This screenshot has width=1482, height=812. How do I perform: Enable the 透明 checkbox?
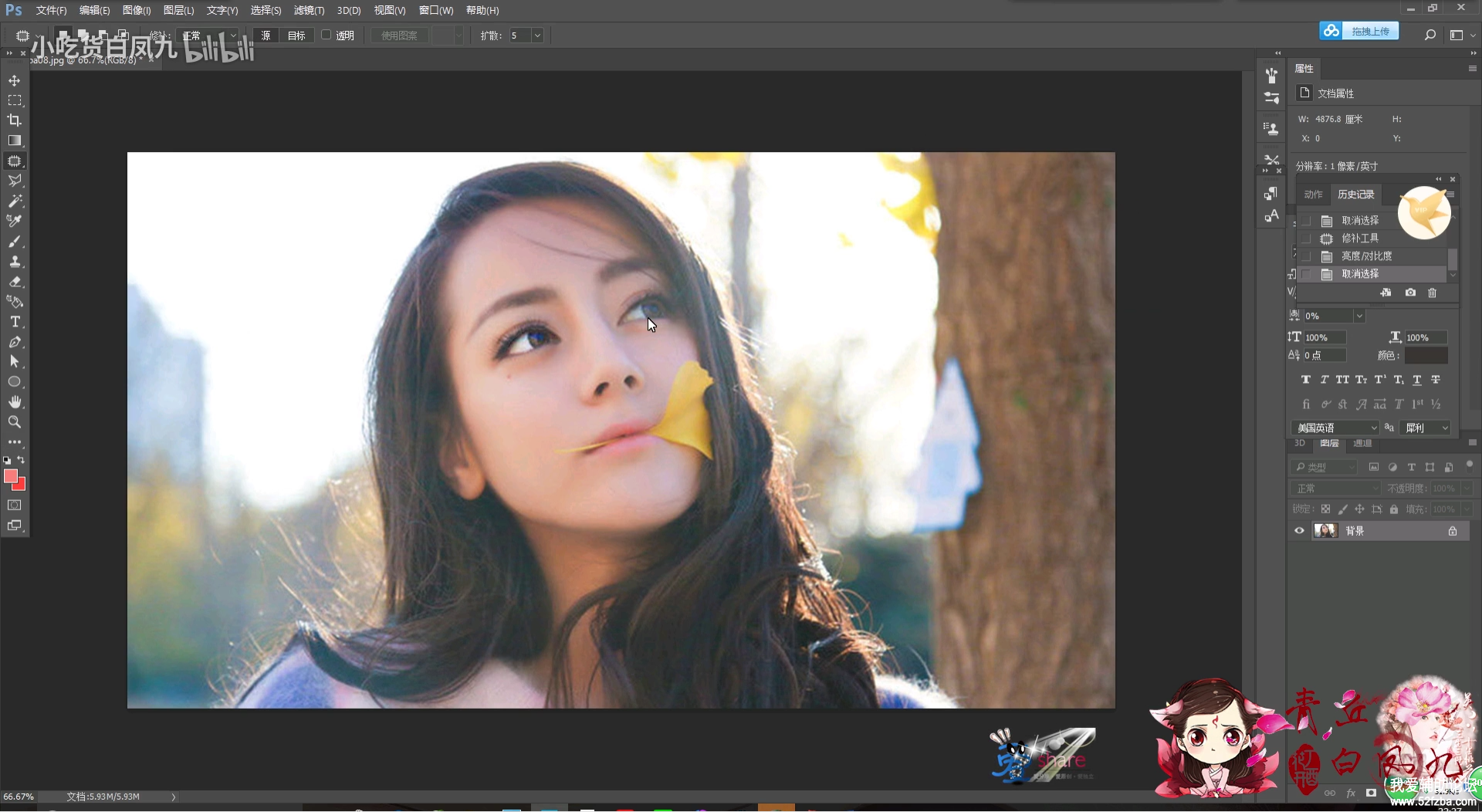pos(326,35)
